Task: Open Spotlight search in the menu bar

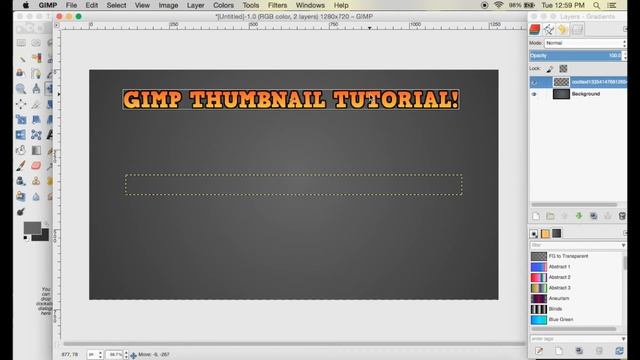Action: click(x=596, y=5)
